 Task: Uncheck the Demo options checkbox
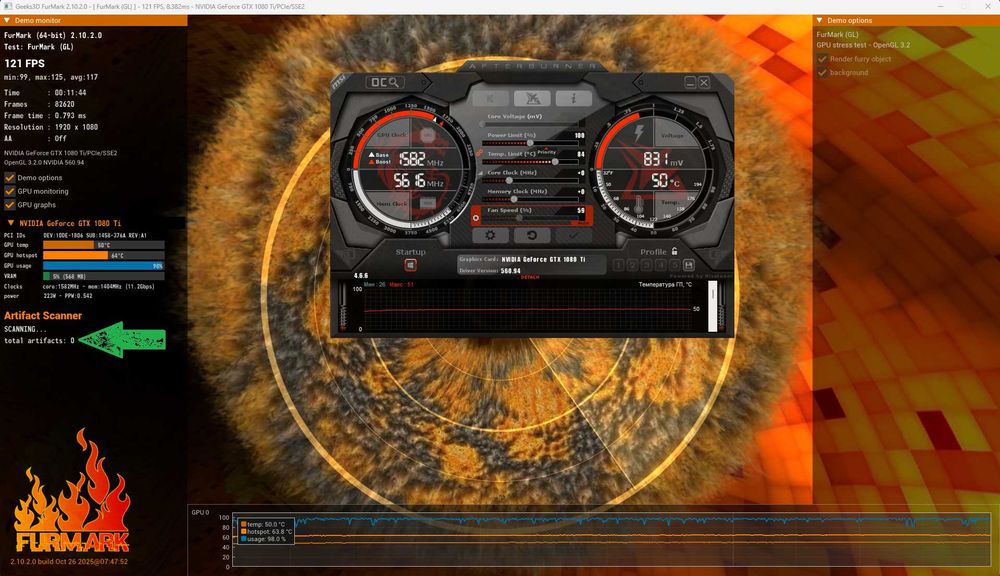tap(10, 178)
